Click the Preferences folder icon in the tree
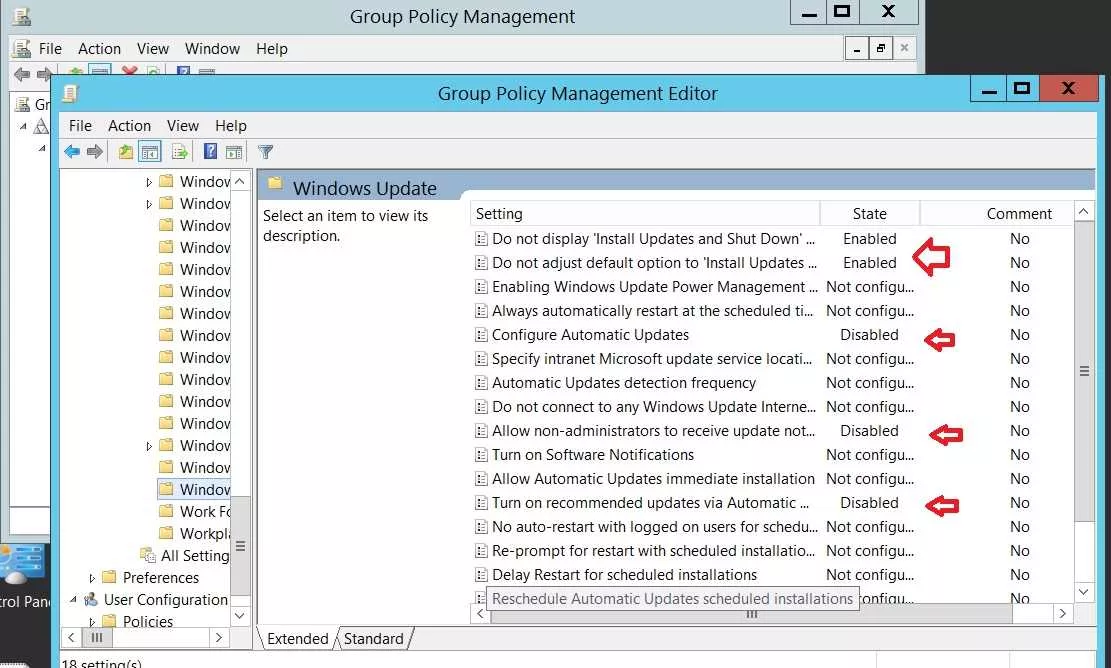The image size is (1111, 668). point(109,577)
